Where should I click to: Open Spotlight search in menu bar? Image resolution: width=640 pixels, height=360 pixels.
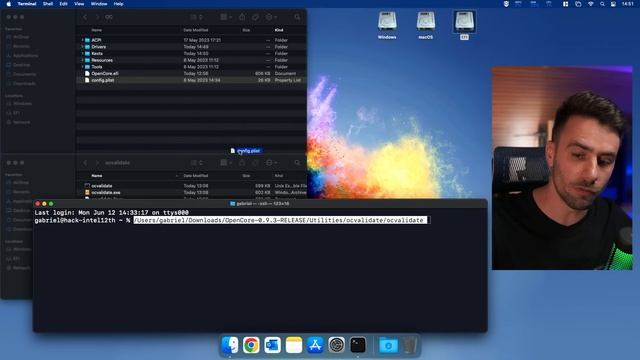click(x=602, y=4)
